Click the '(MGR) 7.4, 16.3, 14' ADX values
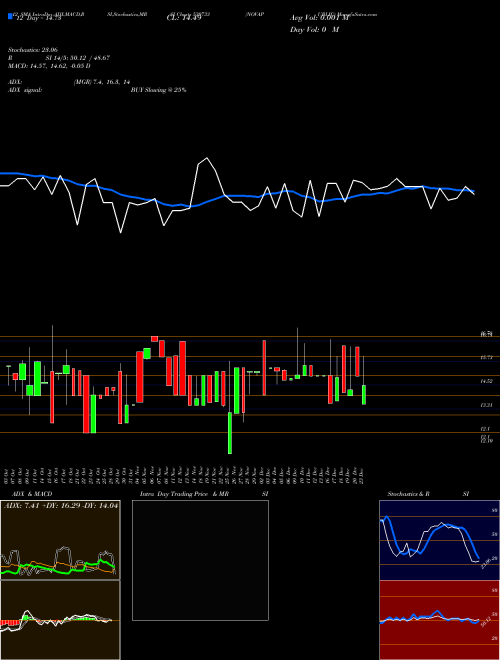The width and height of the screenshot is (500, 660). click(101, 83)
